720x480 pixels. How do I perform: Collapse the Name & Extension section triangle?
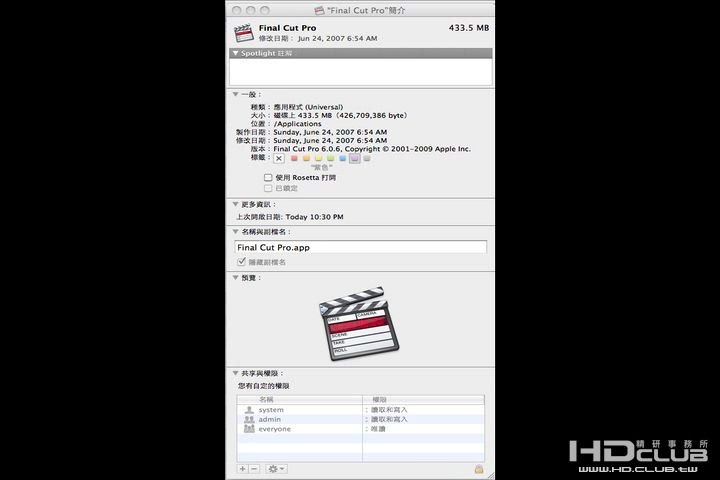236,232
